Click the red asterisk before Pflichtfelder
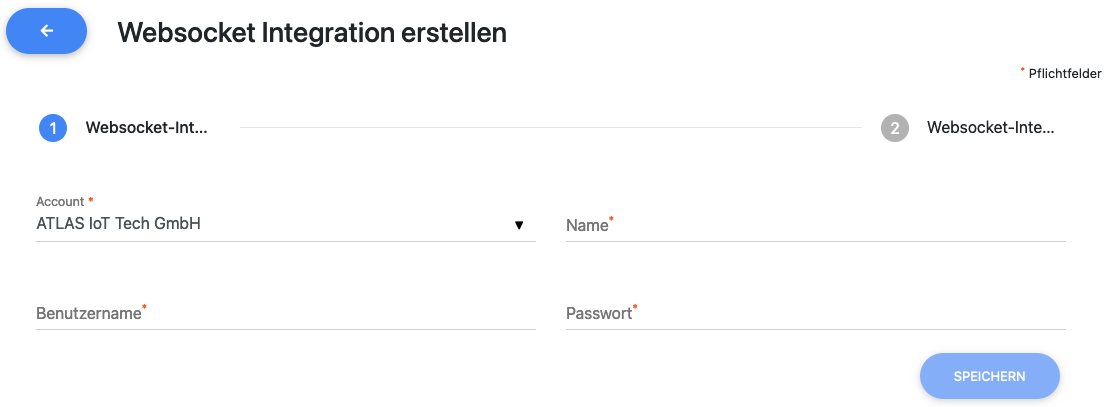Viewport: 1108px width, 407px height. point(1022,70)
